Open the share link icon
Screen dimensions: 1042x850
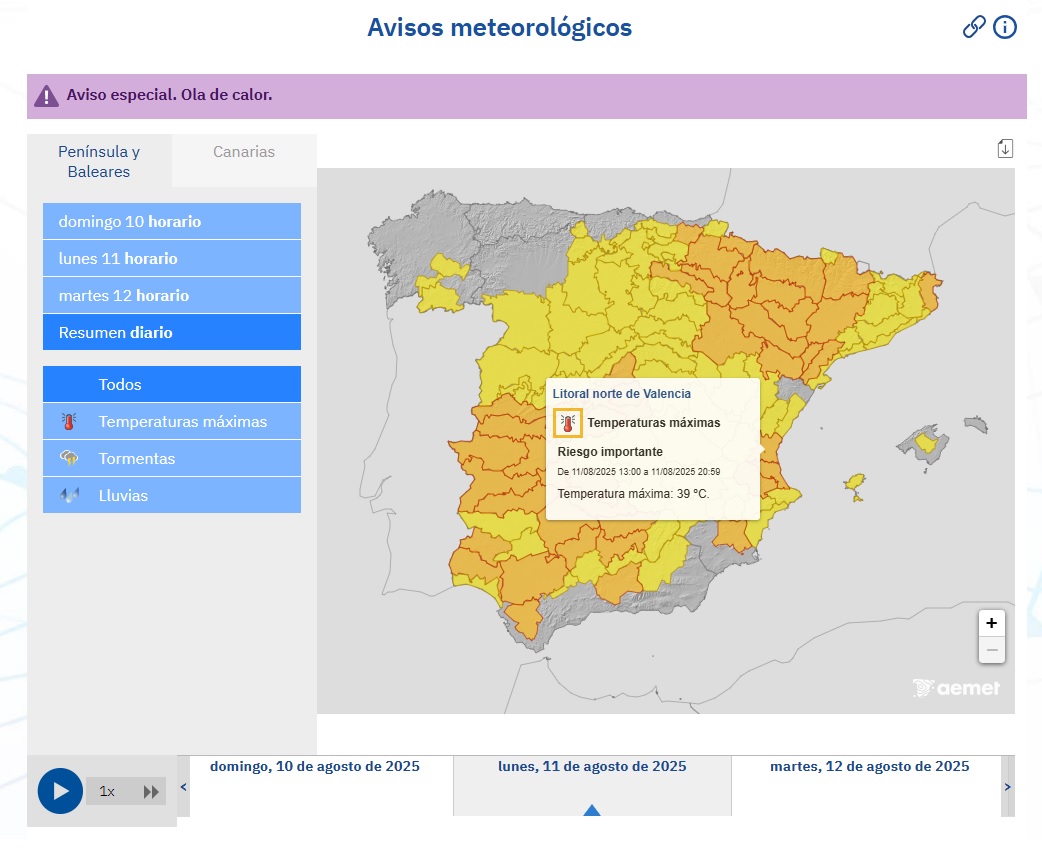(974, 27)
